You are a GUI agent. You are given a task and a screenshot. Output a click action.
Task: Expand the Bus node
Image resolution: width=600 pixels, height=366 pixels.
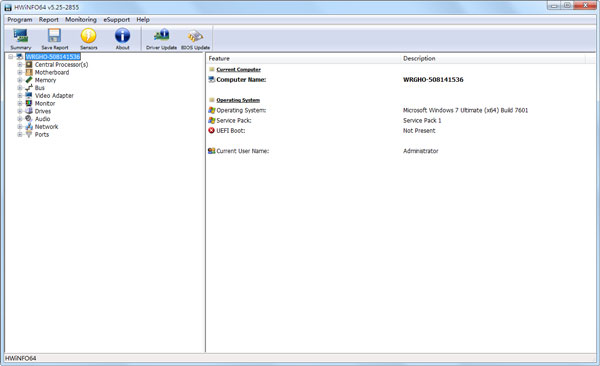click(20, 88)
